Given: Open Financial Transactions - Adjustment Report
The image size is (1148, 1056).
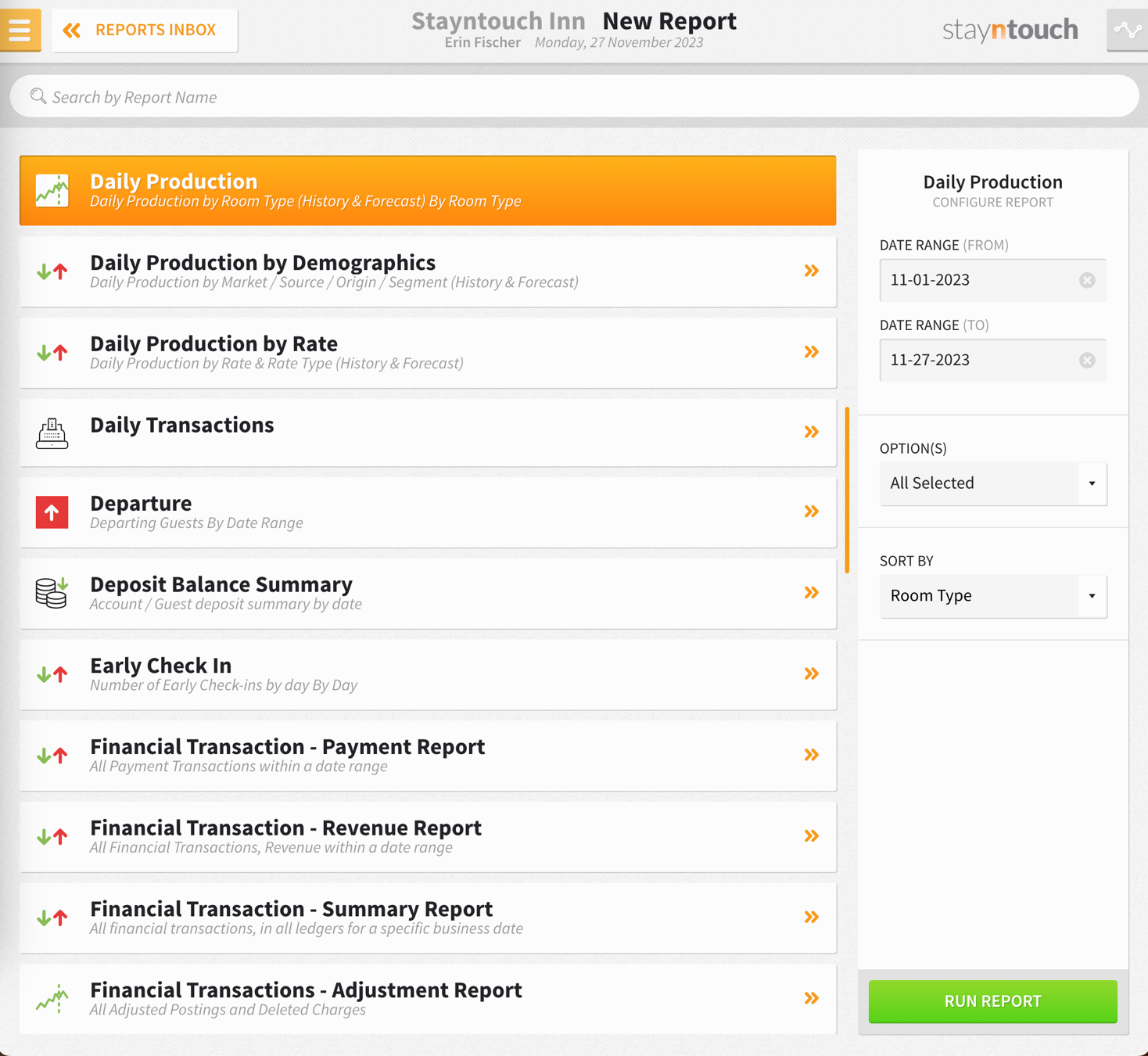Looking at the screenshot, I should (x=428, y=999).
